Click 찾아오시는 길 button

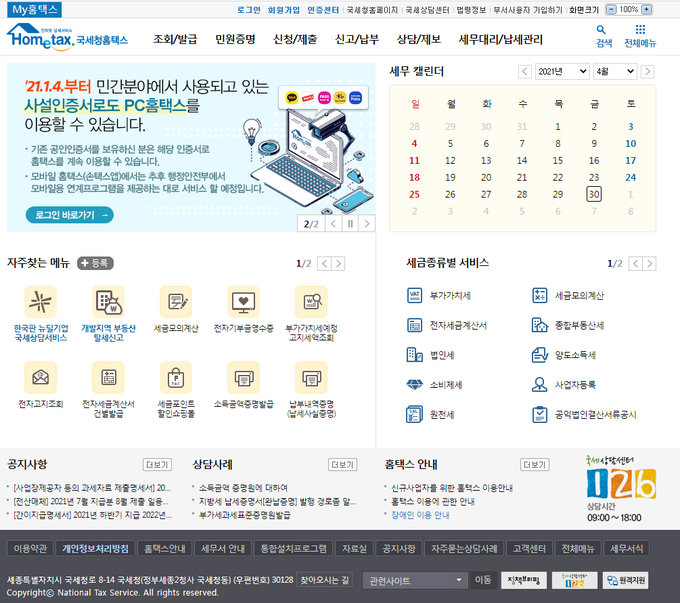coord(325,580)
